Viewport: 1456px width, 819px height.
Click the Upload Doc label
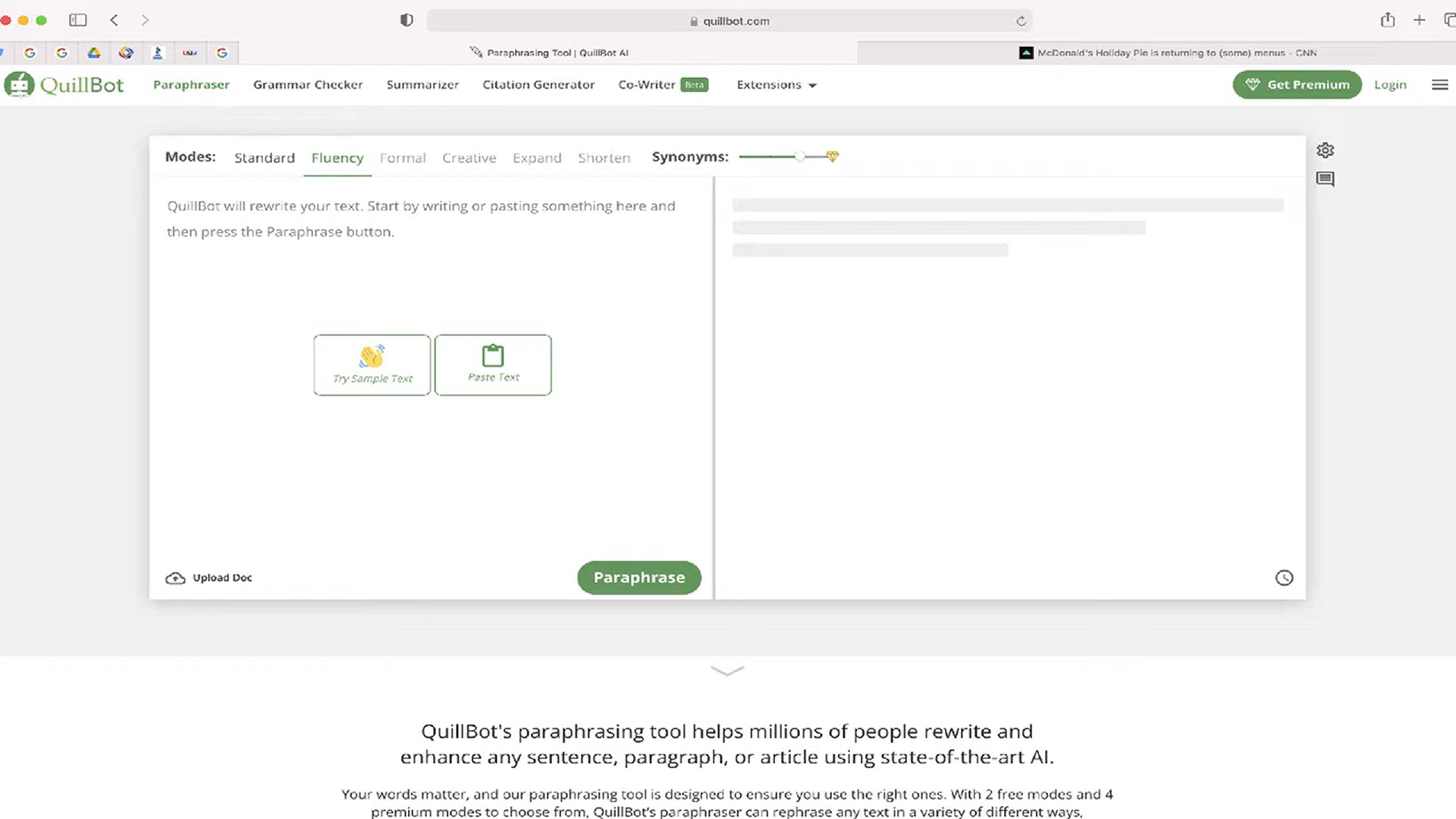pyautogui.click(x=222, y=578)
